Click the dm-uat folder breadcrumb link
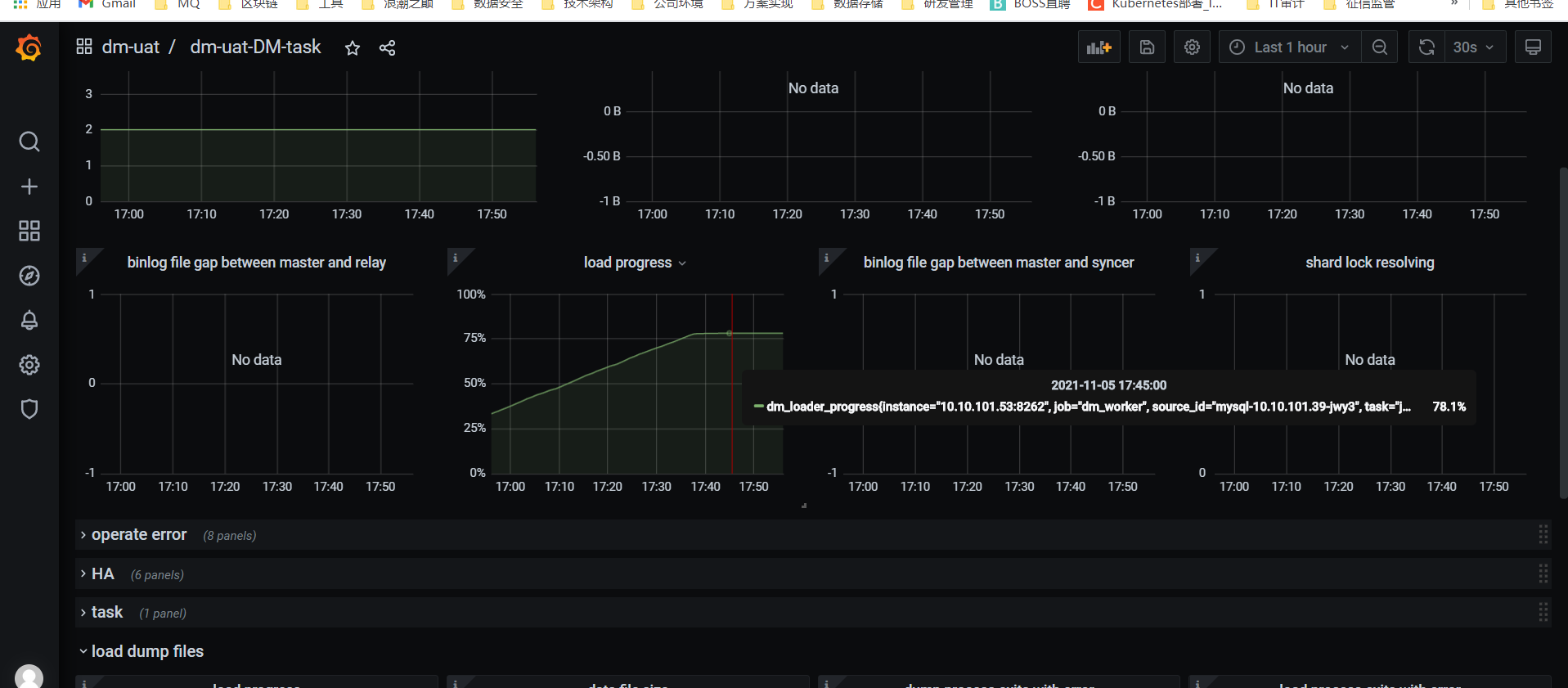 coord(130,47)
